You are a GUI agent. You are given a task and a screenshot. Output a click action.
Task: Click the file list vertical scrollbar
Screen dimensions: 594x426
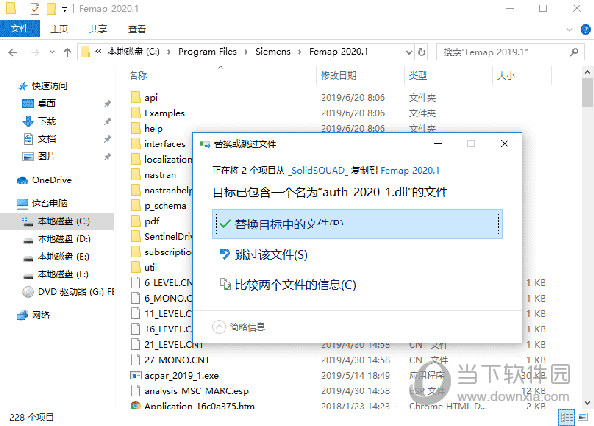point(587,92)
